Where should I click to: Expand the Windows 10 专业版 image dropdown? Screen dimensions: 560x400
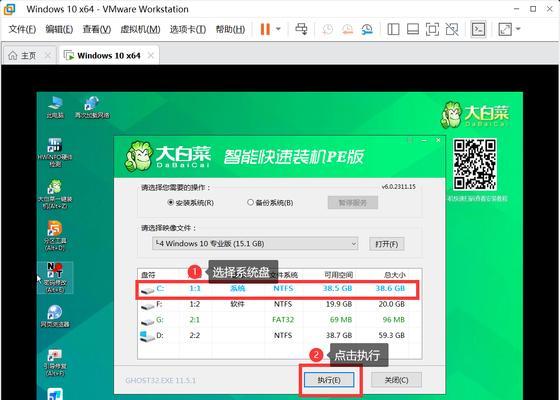(x=353, y=244)
